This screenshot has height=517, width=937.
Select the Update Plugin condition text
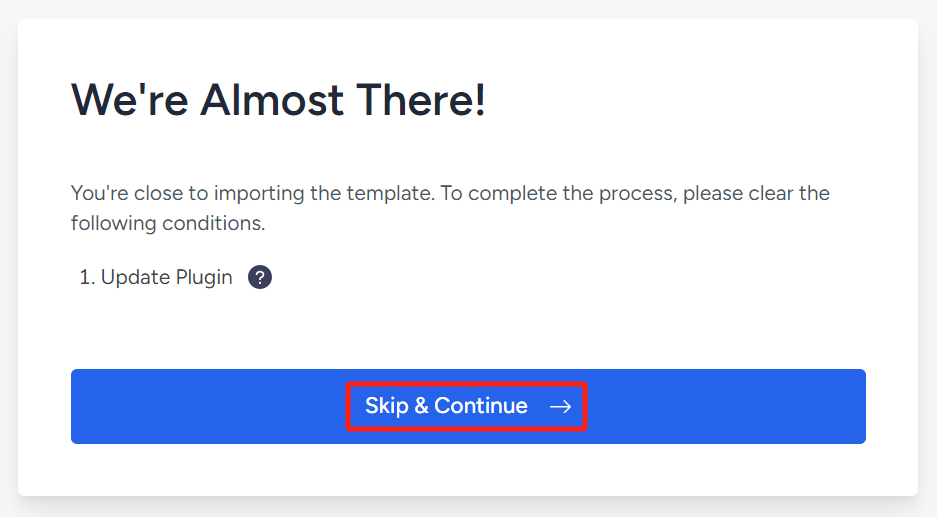[167, 277]
